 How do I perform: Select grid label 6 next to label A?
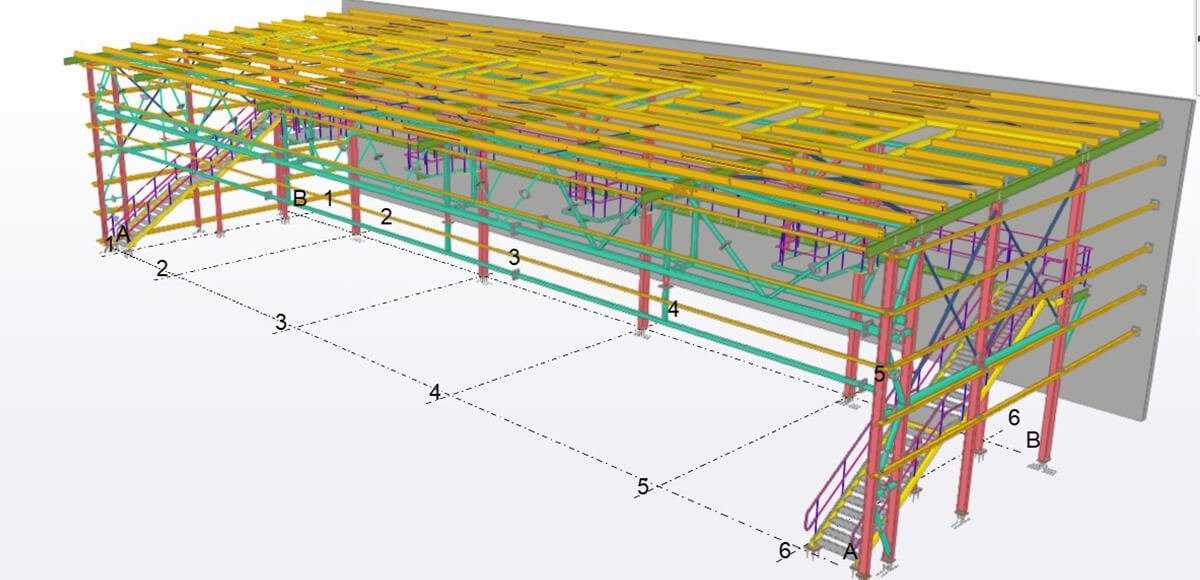tap(785, 549)
